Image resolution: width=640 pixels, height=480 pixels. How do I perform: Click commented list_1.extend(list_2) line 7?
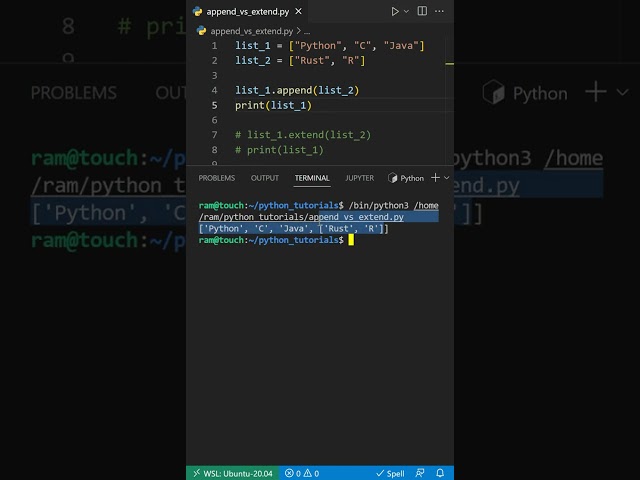[x=303, y=135]
